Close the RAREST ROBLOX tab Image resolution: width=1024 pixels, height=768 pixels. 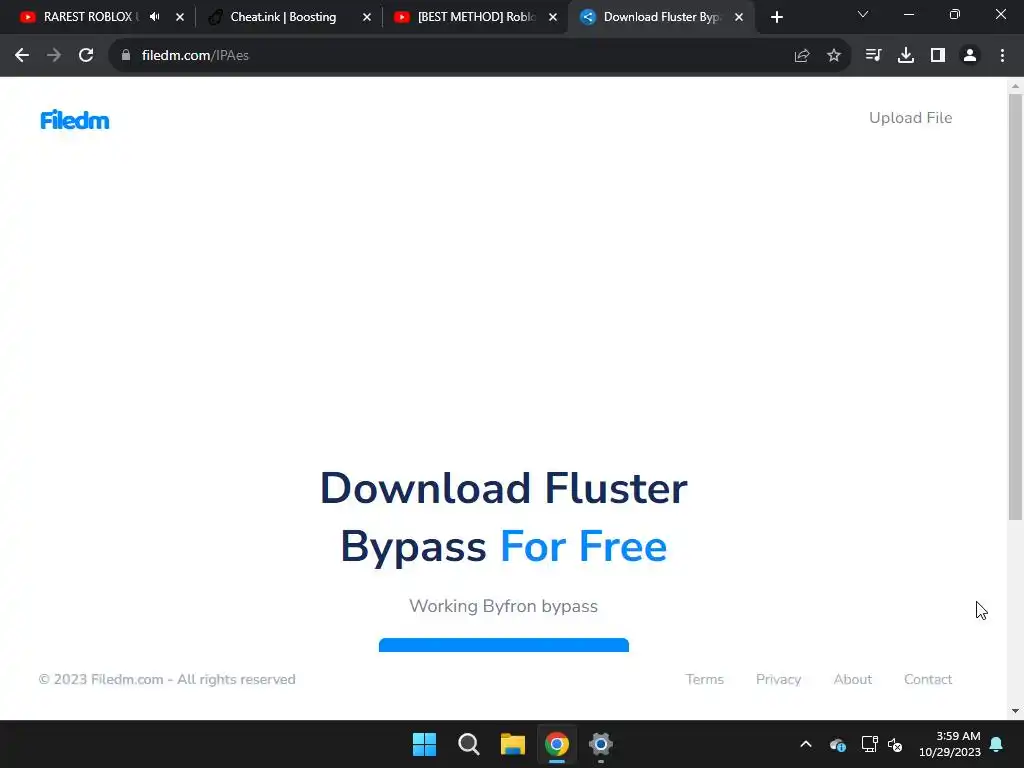click(180, 17)
